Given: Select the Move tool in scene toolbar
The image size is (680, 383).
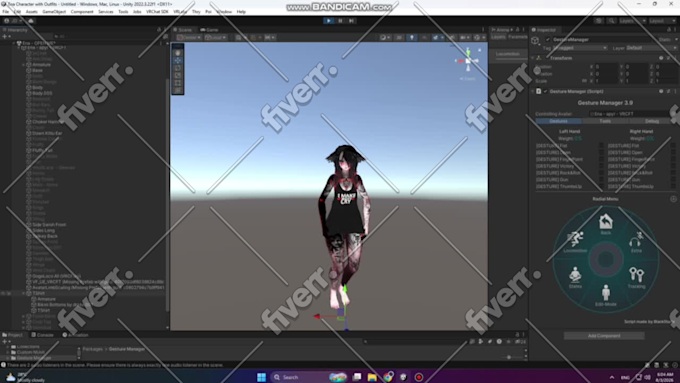Looking at the screenshot, I should tap(178, 60).
